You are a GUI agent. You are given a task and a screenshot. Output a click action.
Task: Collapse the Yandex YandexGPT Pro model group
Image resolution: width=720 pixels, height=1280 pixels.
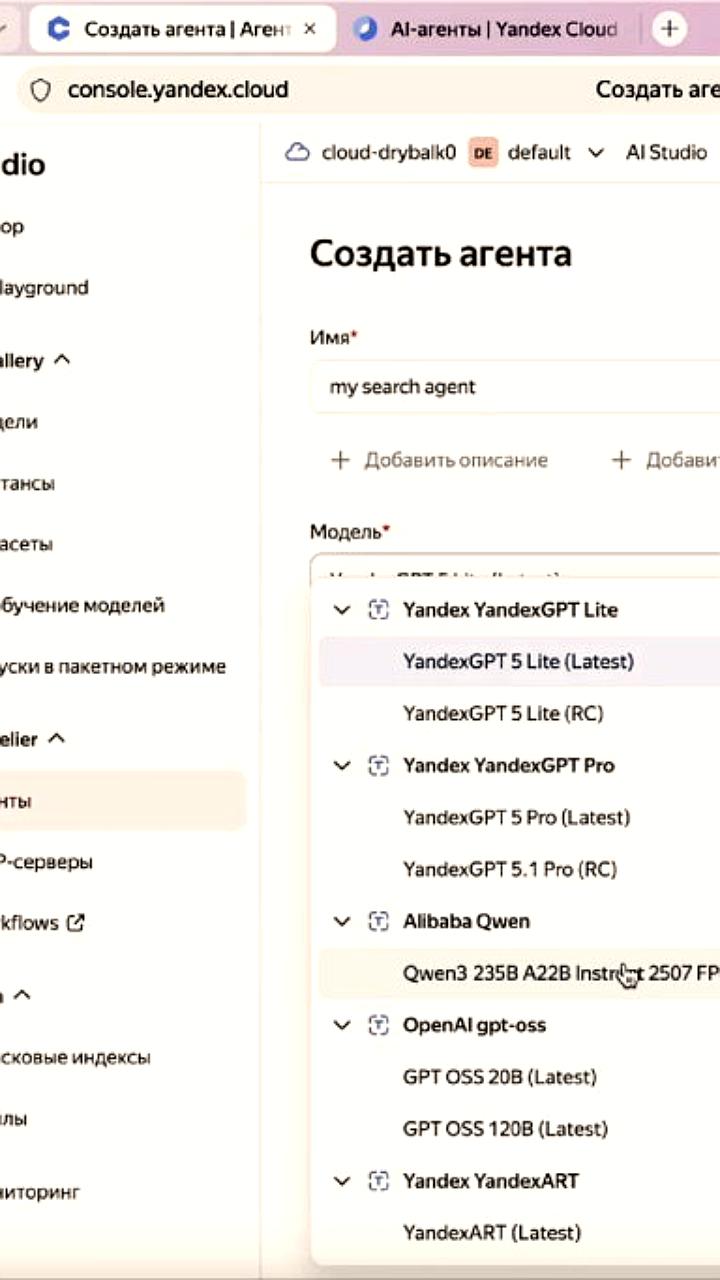click(341, 765)
